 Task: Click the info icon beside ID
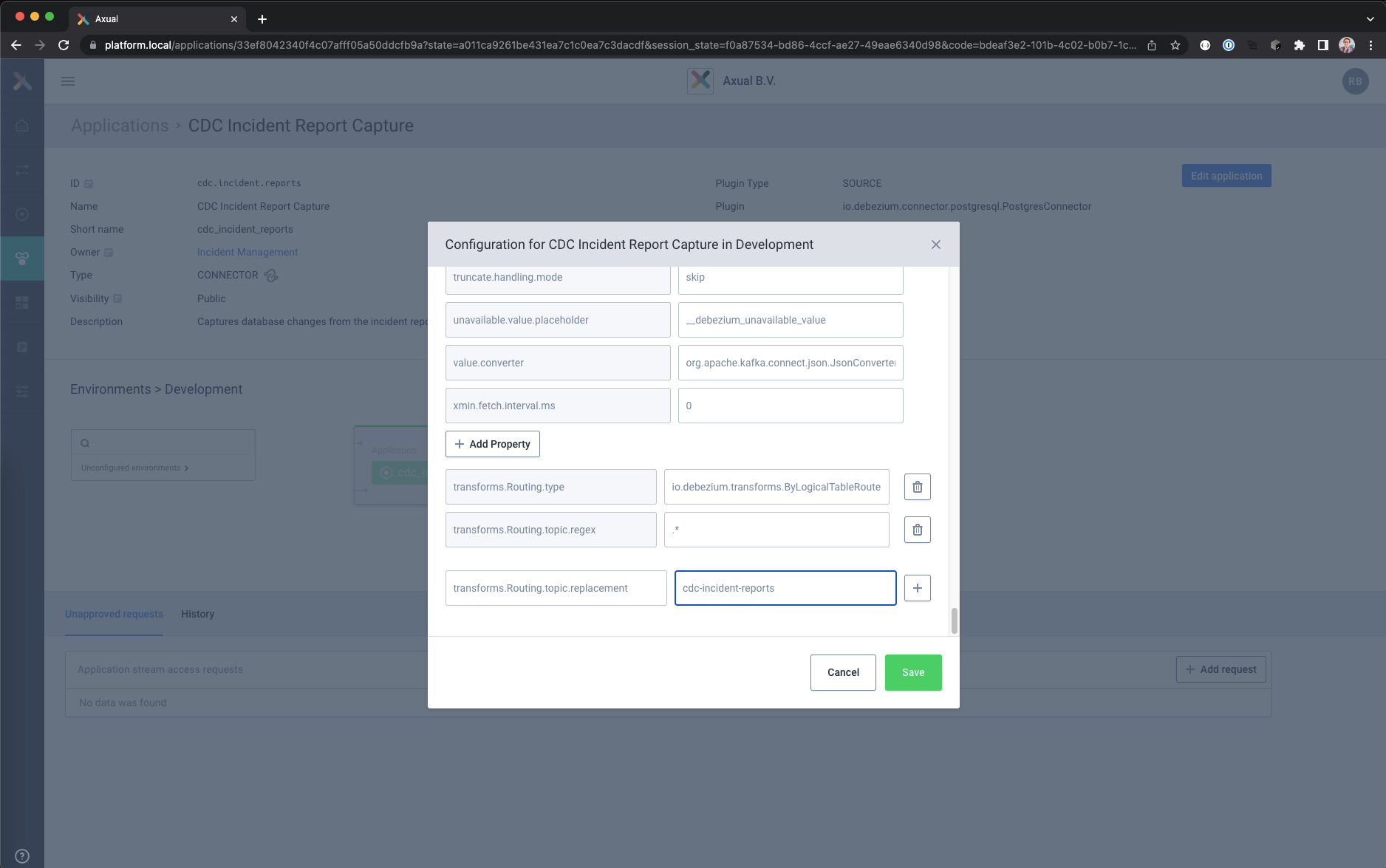pos(89,184)
